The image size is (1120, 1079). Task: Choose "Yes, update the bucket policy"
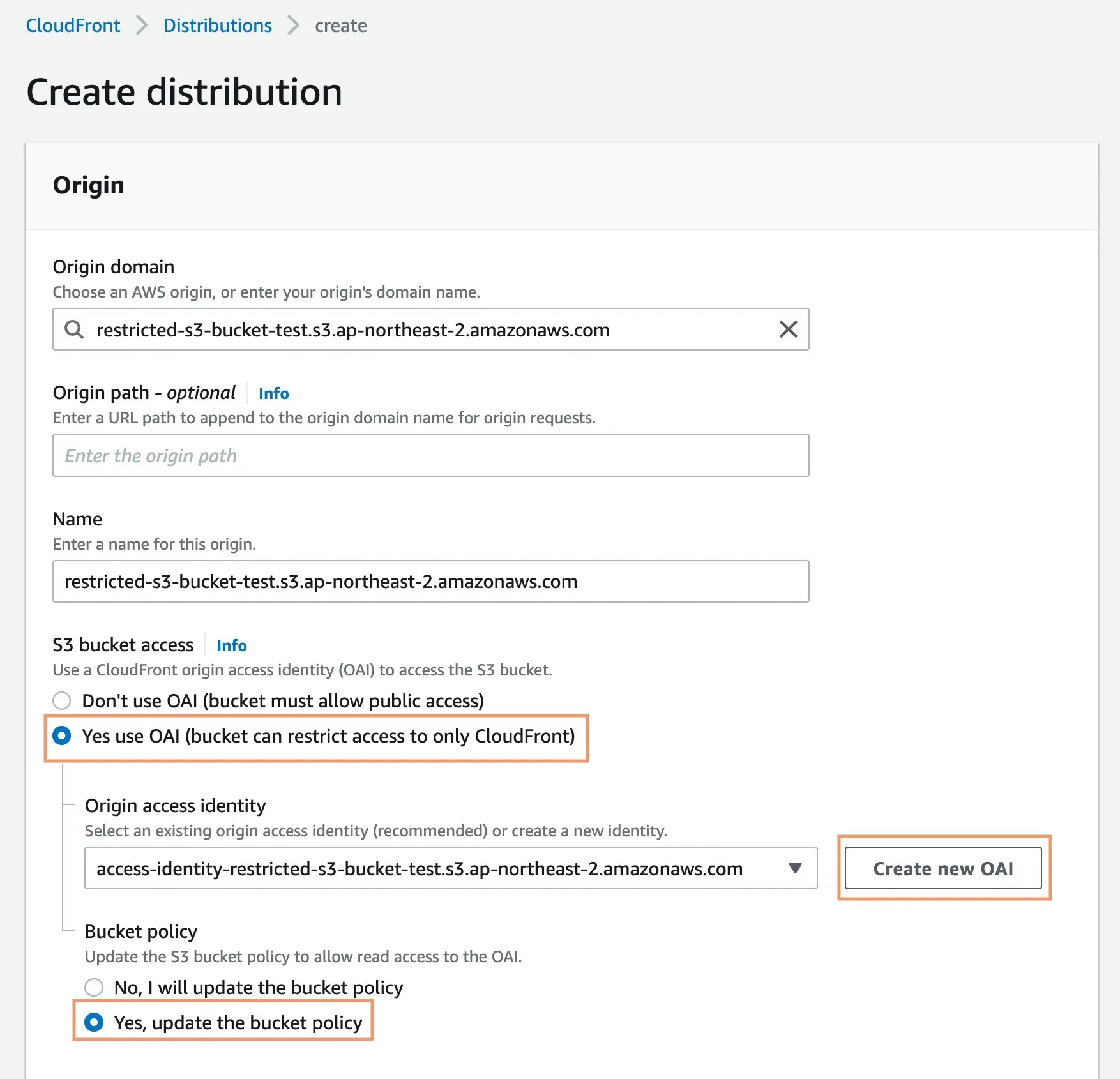tap(94, 1023)
